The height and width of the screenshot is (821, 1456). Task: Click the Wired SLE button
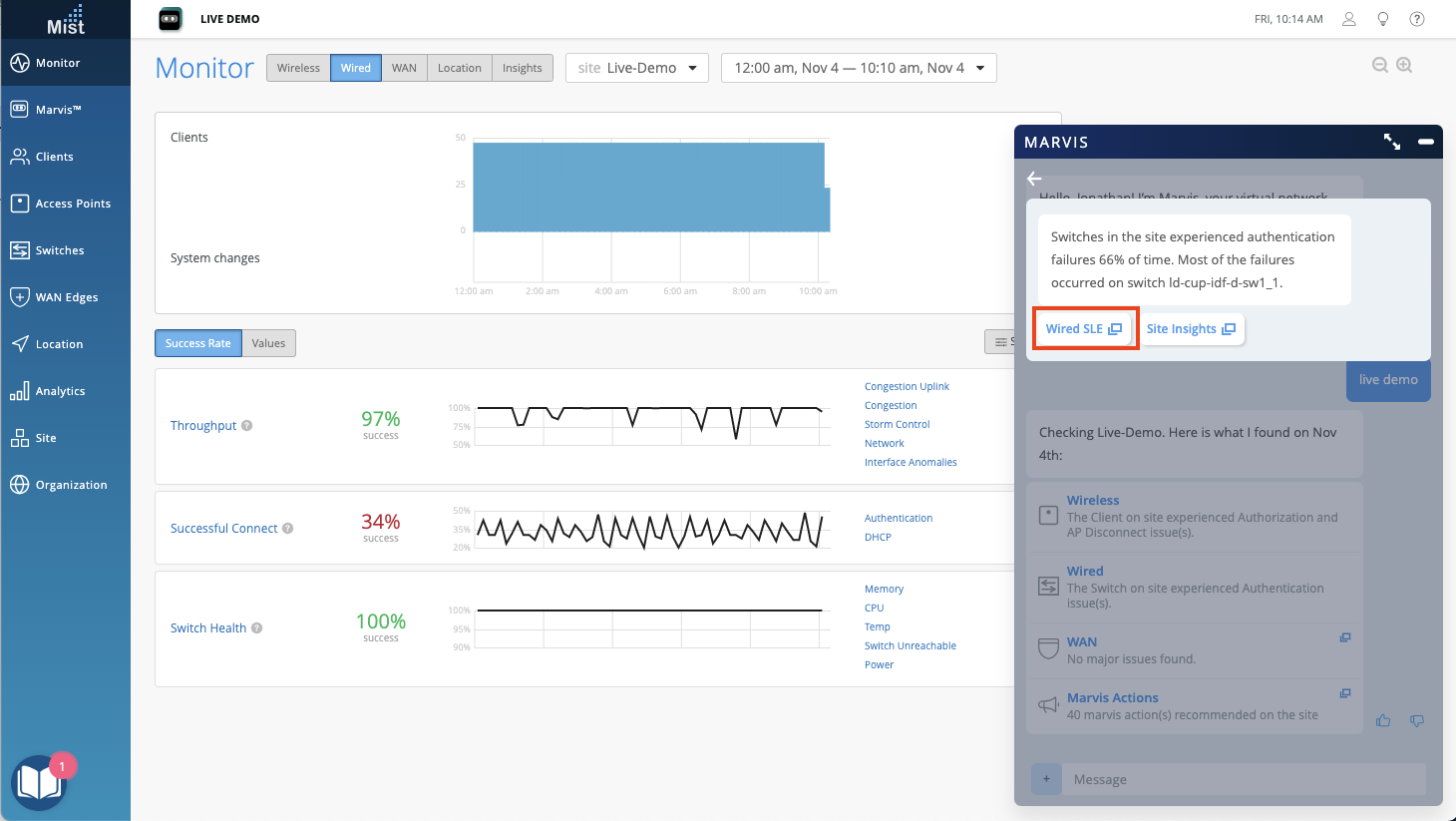click(x=1084, y=328)
